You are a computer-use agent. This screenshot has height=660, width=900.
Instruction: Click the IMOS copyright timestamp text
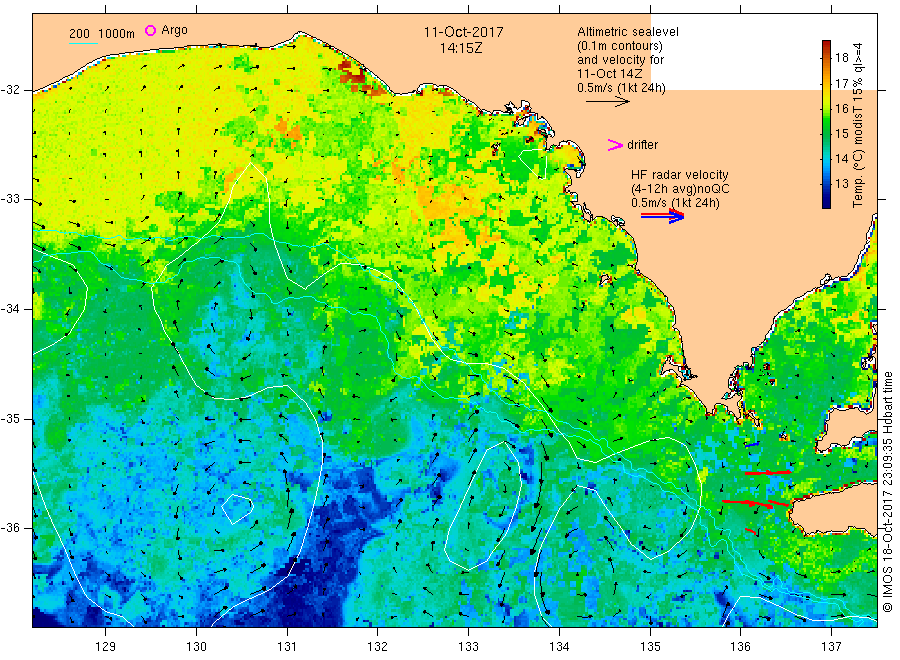pyautogui.click(x=888, y=492)
